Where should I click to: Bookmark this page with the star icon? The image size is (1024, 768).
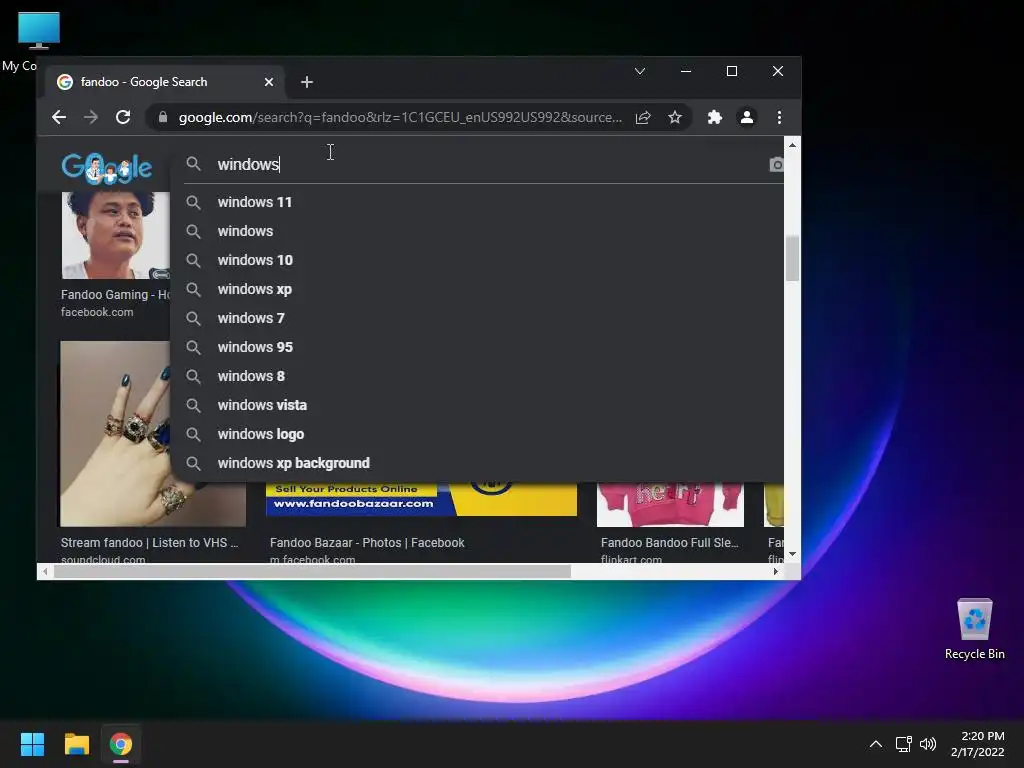point(675,118)
